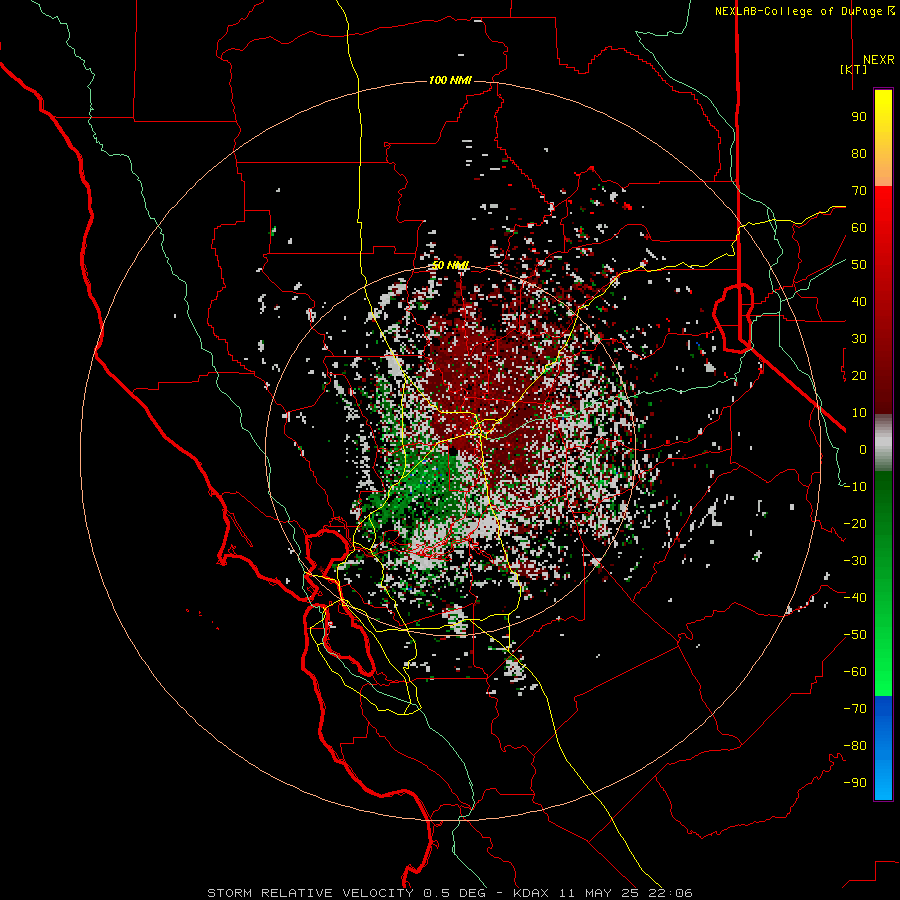Click the 10 value on the velocity scale
This screenshot has height=900, width=900.
[859, 413]
